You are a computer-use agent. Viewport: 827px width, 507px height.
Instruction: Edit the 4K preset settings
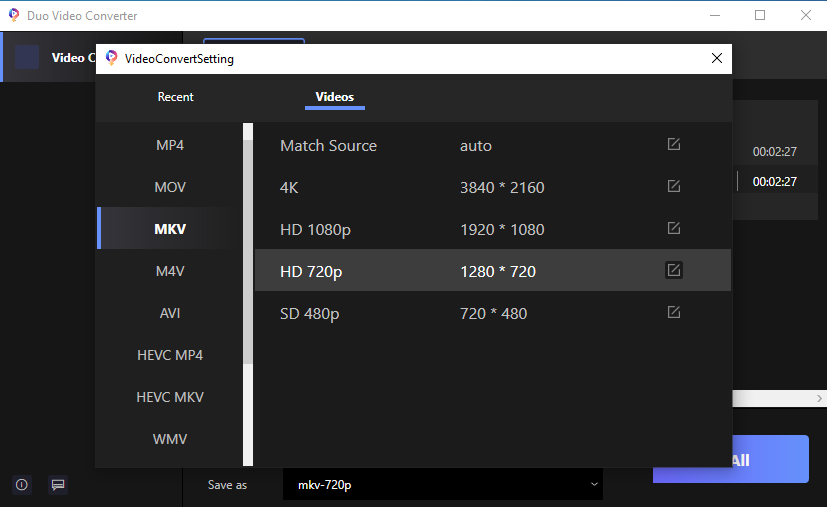pos(674,186)
